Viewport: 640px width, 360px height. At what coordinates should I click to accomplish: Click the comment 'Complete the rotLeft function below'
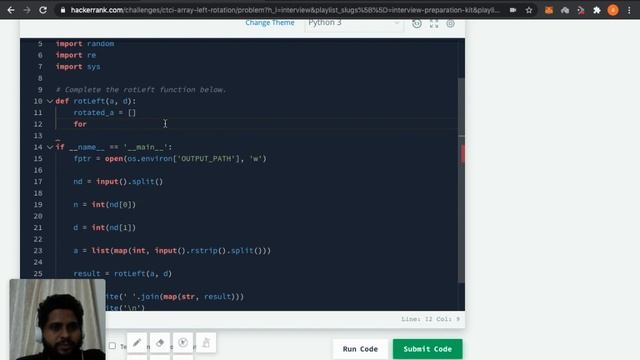click(141, 90)
